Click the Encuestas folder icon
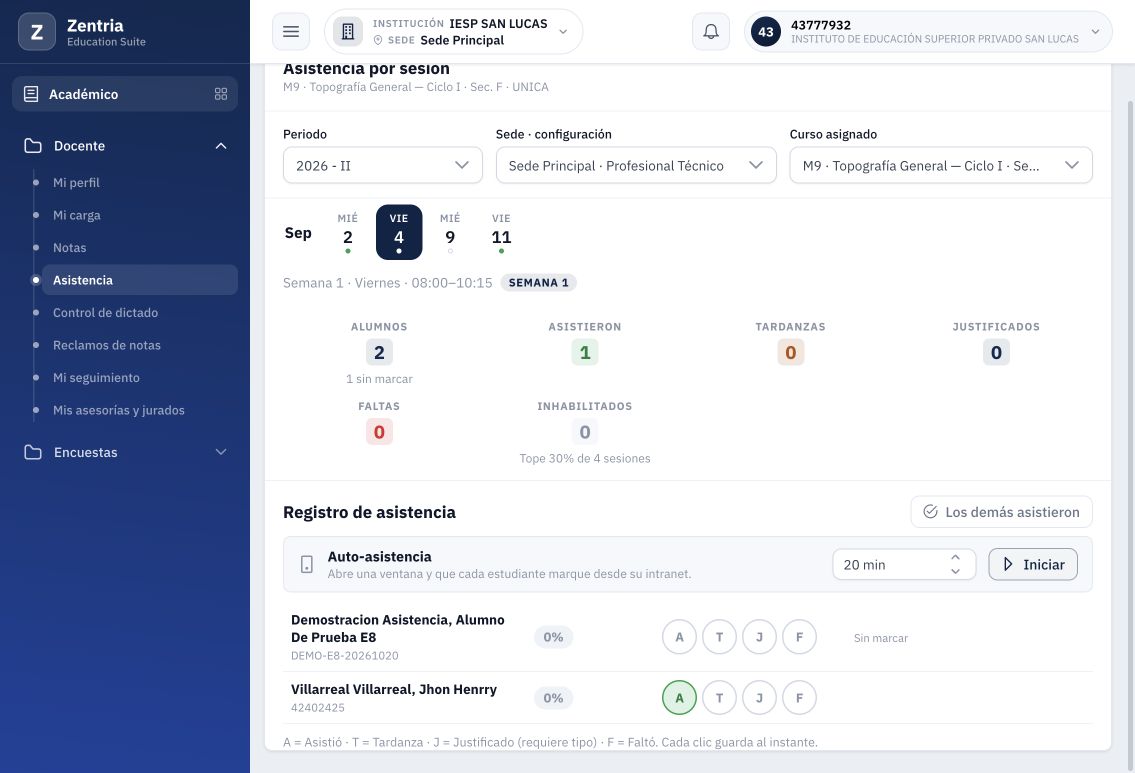Screen dimensions: 1135x773 pos(33,452)
